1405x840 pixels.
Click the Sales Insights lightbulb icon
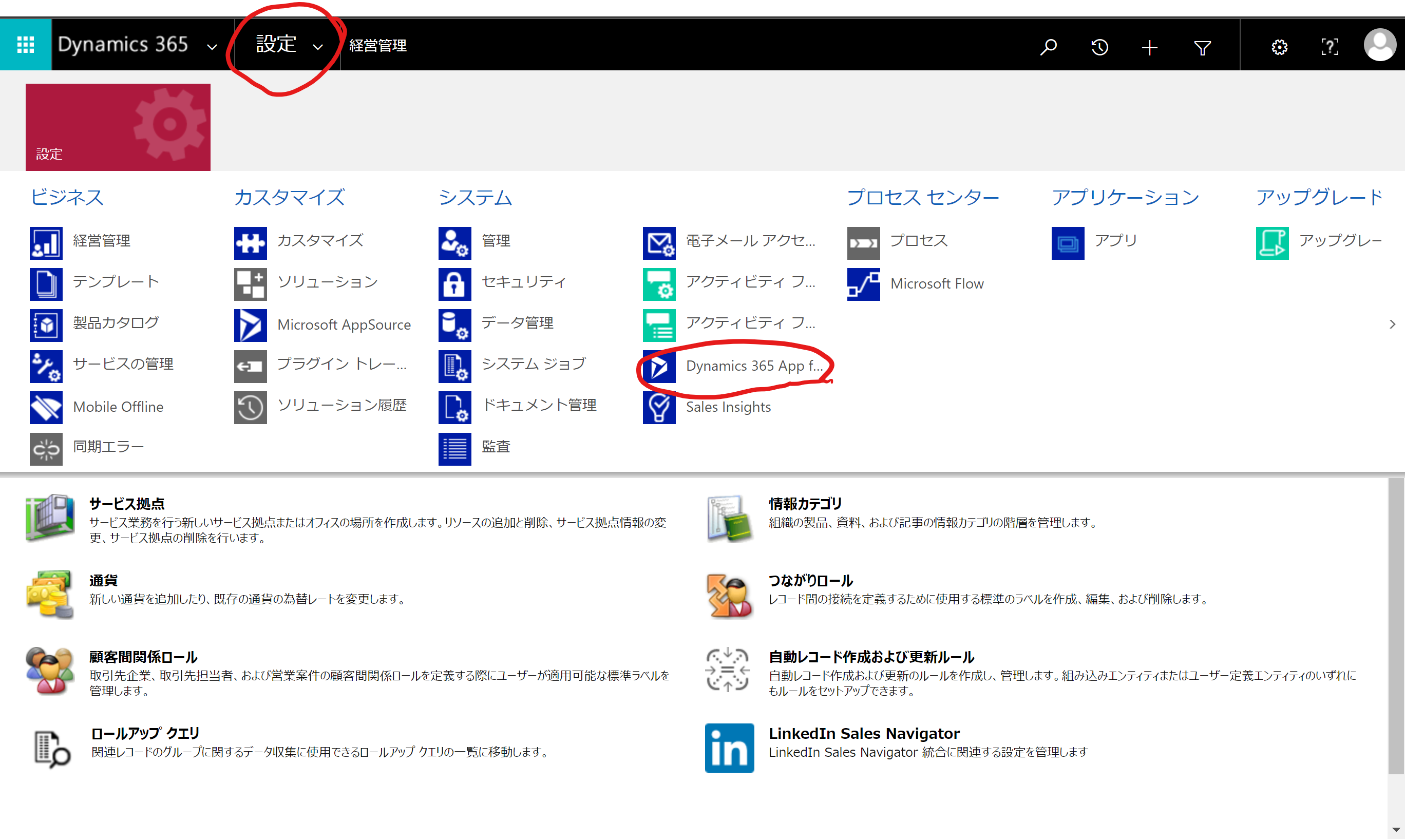(659, 407)
